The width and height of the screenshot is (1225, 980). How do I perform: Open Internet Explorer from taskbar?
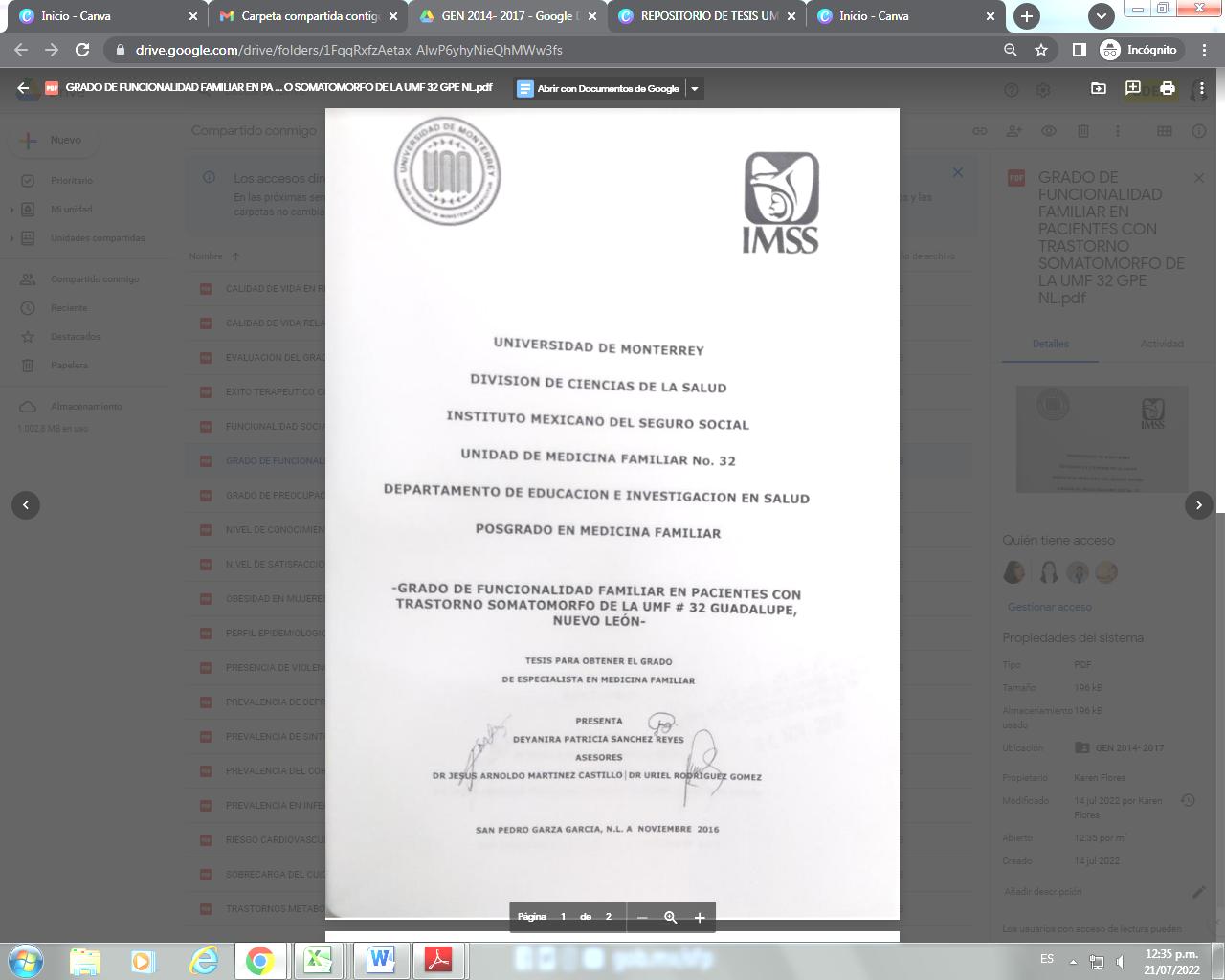pos(203,960)
